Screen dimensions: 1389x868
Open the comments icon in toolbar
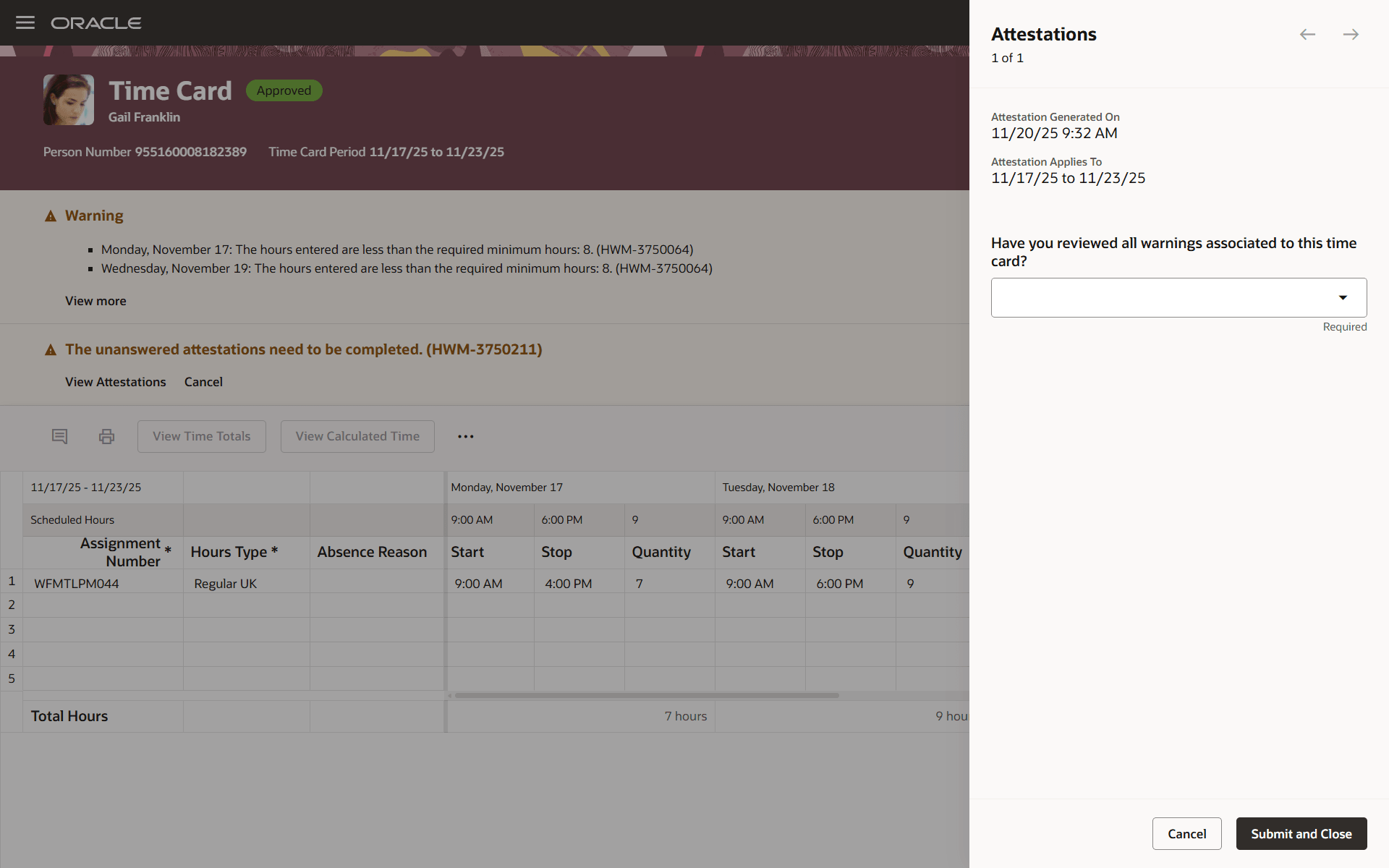59,436
